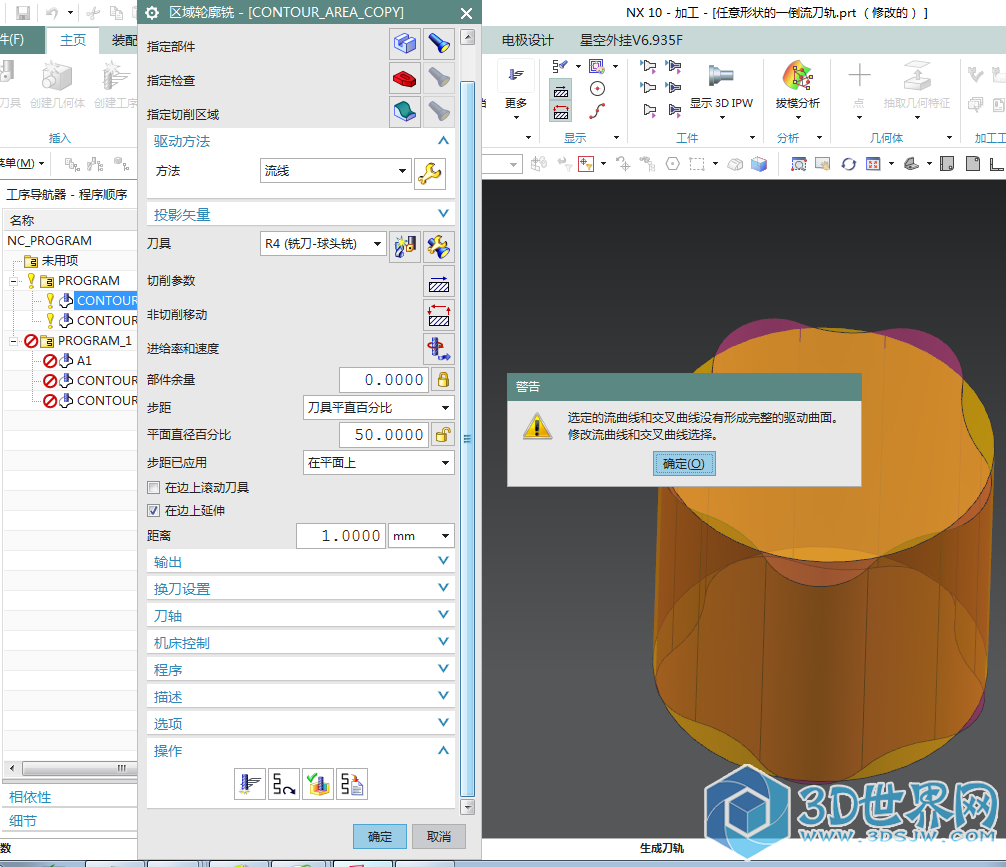
Task: Click the 距离 1.0000 value field
Action: (x=341, y=536)
